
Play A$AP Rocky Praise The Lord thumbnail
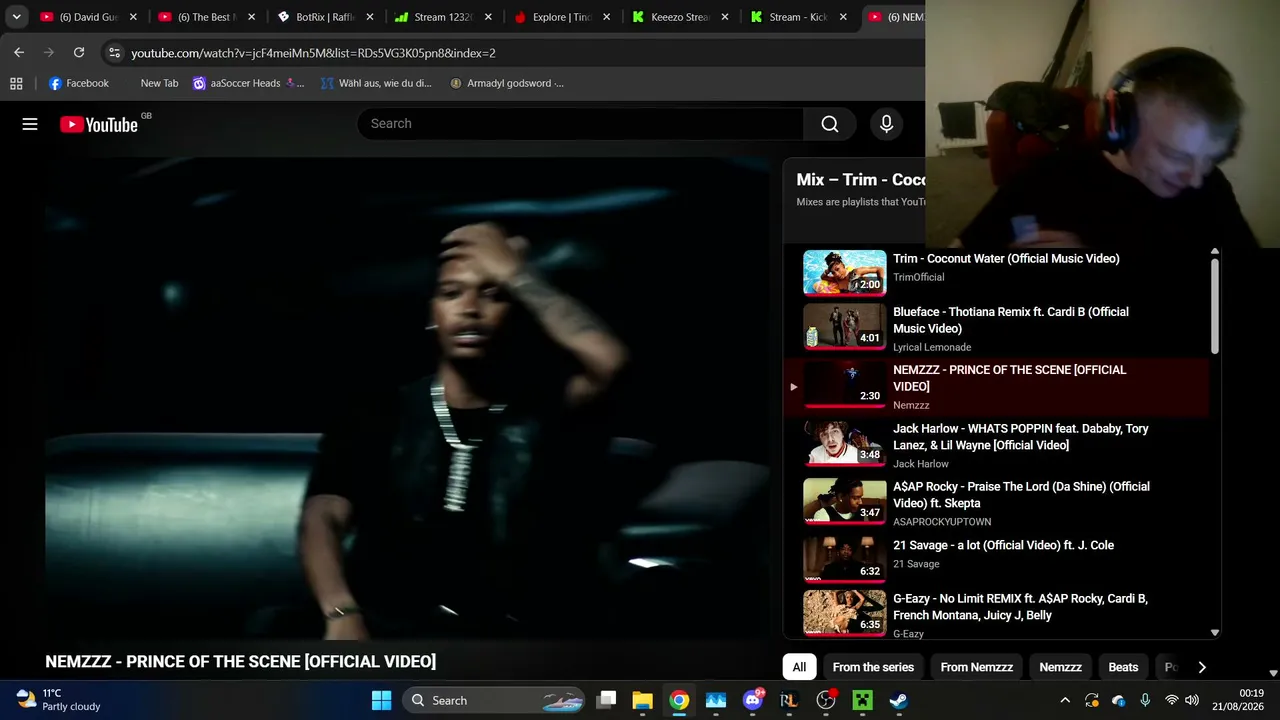tap(844, 501)
